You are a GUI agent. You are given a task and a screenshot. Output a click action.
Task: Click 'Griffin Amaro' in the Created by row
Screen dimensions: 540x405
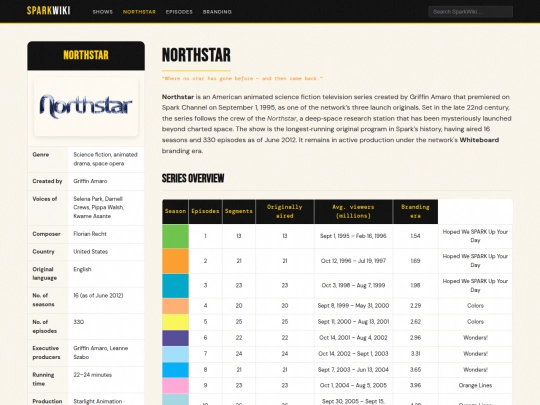pos(90,181)
